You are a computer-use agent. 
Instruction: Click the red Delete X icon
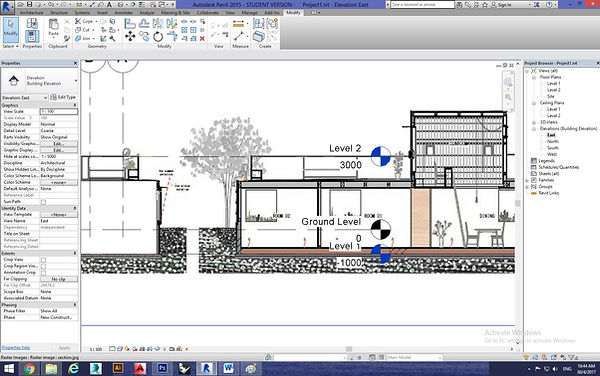click(202, 38)
